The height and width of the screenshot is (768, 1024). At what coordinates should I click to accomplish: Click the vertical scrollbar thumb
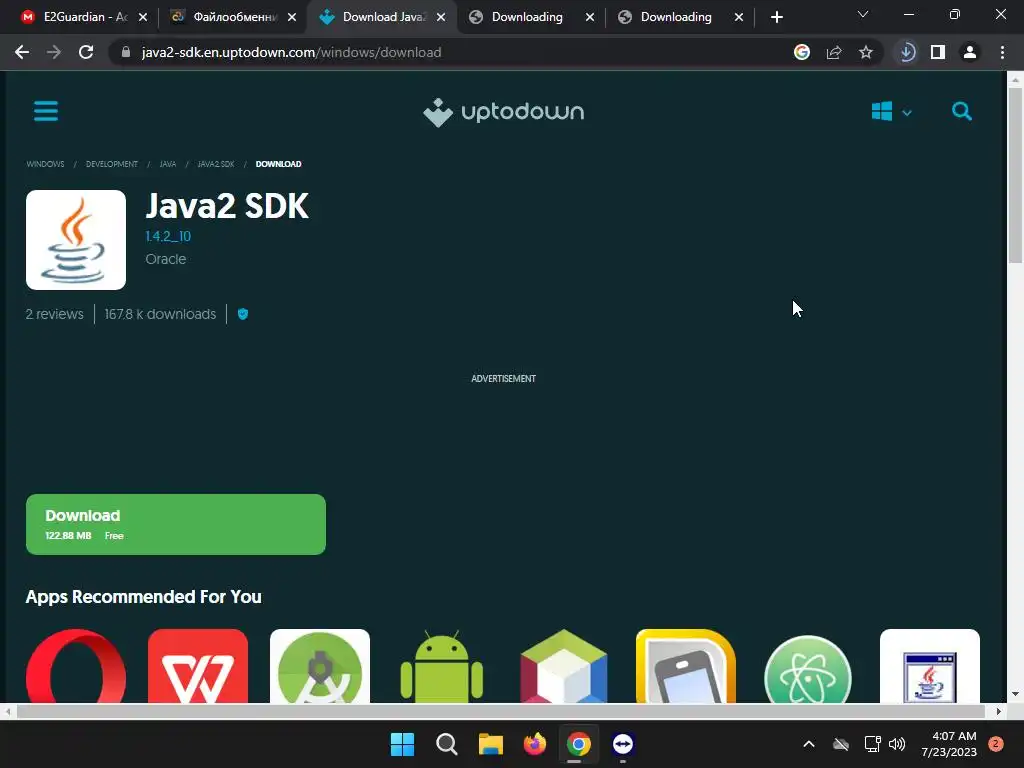[x=1015, y=175]
